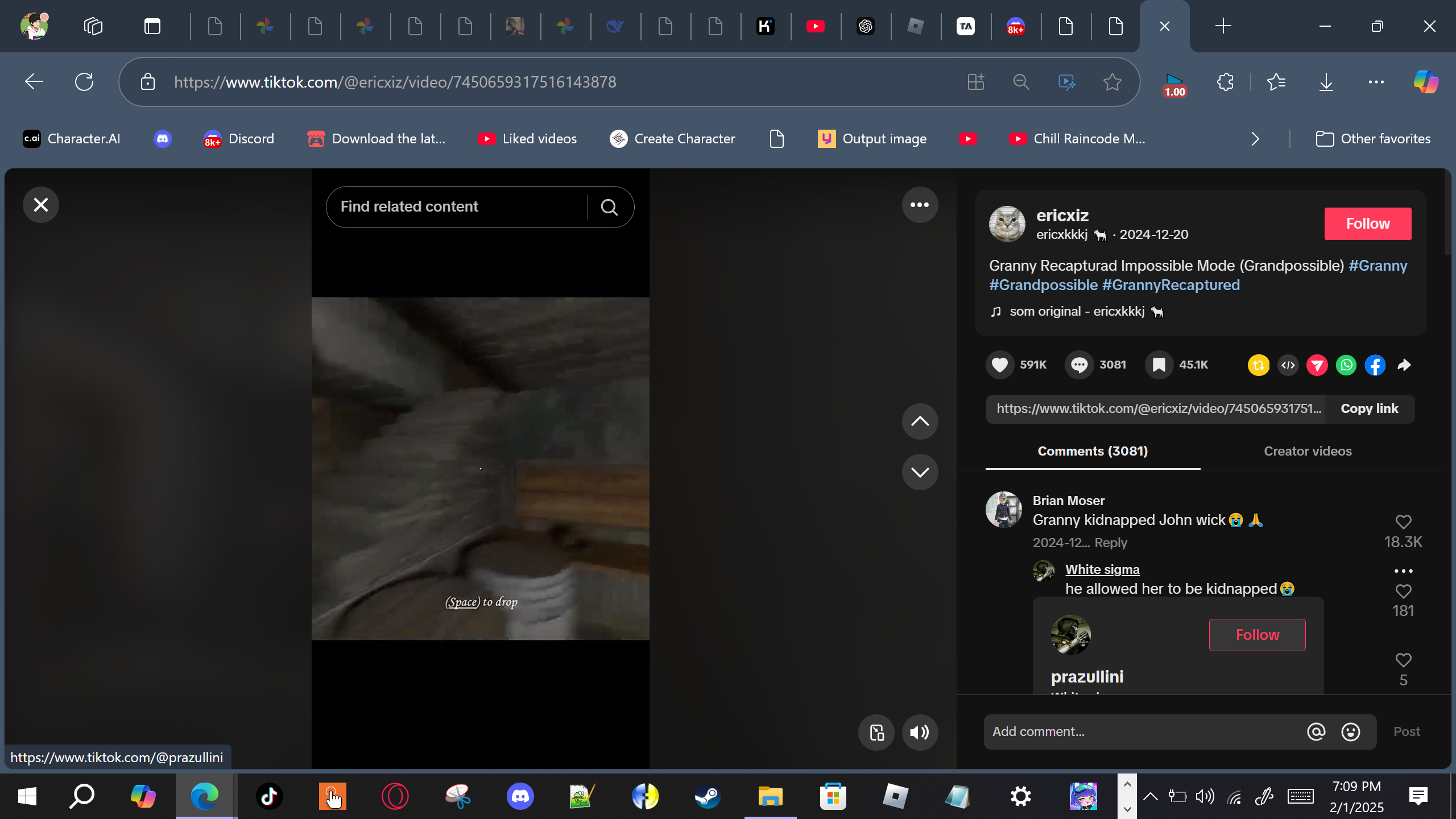1456x819 pixels.
Task: Go to next video with down chevron
Action: 919,471
